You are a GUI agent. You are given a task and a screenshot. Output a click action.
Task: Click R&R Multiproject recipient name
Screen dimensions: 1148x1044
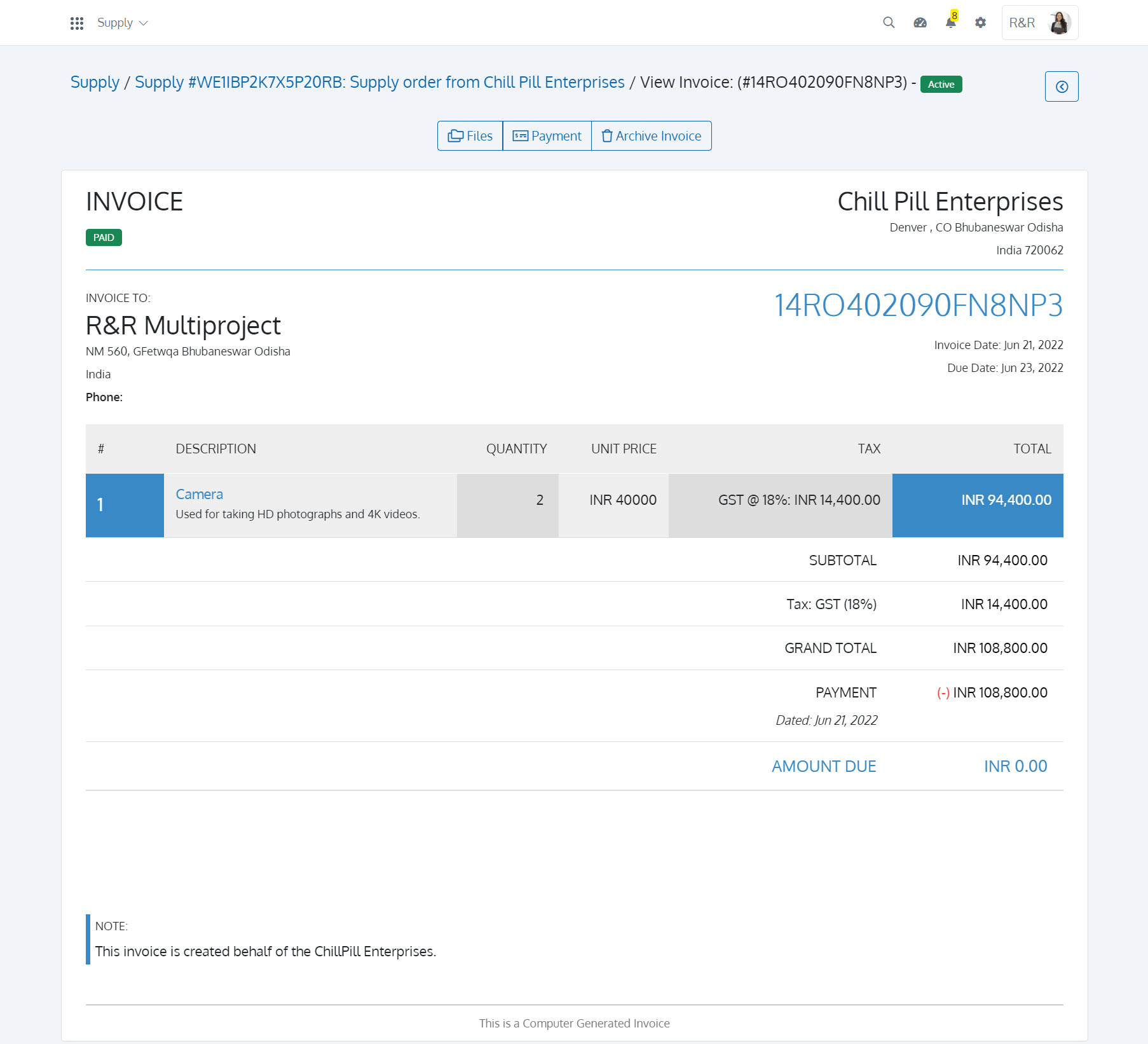183,326
